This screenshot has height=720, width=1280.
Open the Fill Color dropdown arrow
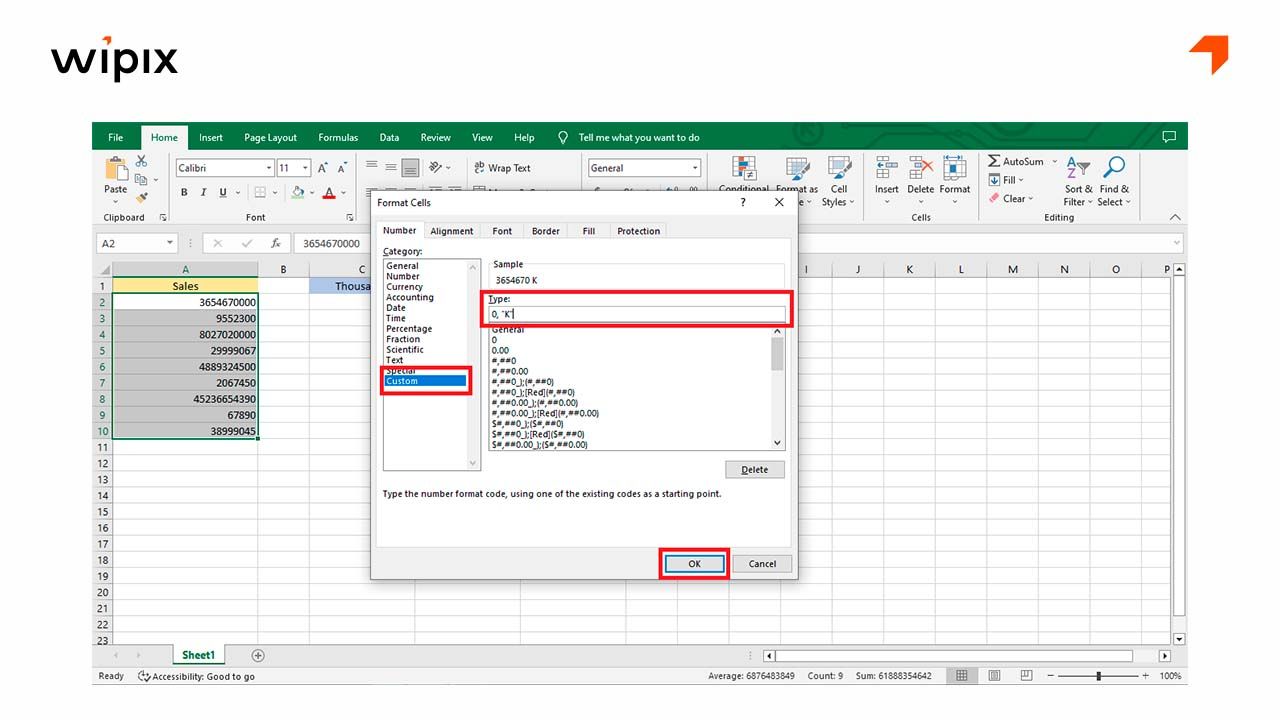(311, 192)
